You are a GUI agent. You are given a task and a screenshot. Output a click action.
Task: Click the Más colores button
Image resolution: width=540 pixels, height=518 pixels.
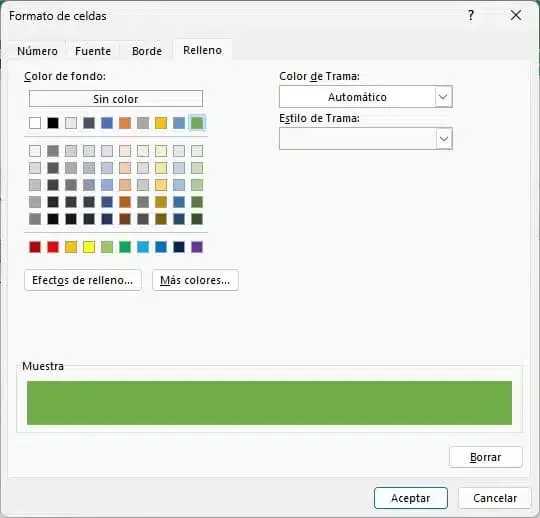195,280
